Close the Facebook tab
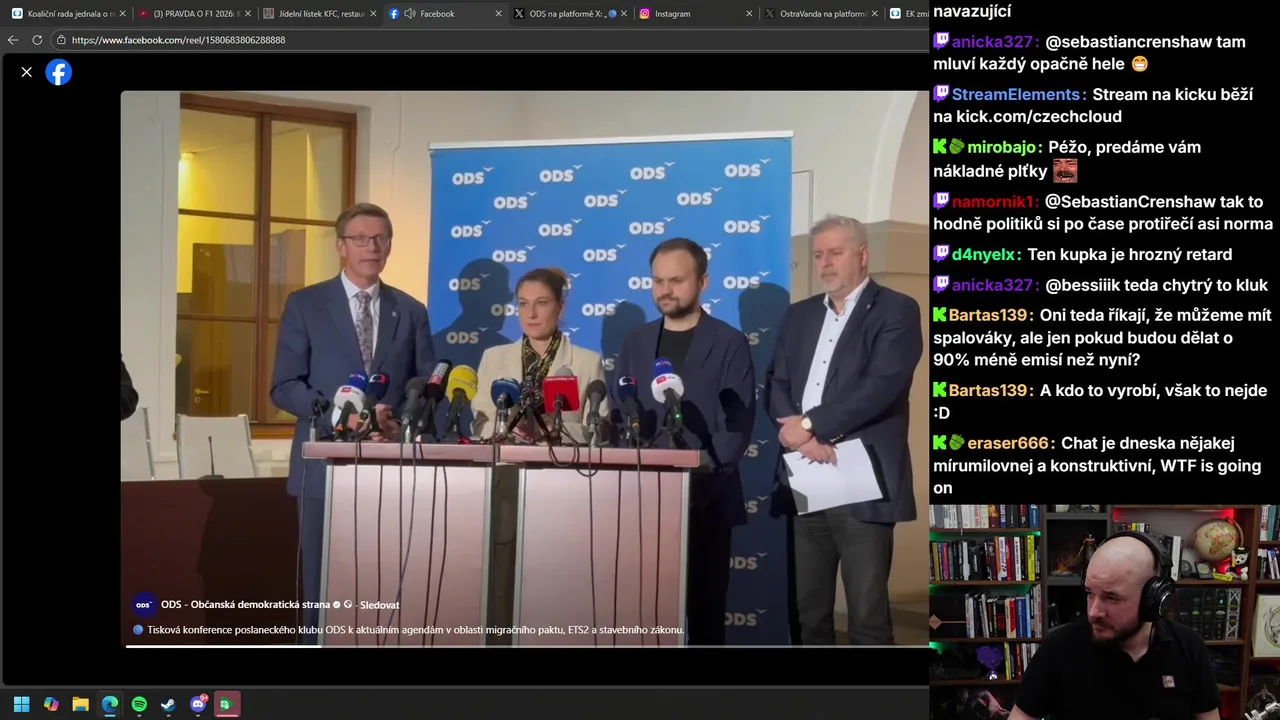This screenshot has width=1280, height=720. click(x=499, y=14)
